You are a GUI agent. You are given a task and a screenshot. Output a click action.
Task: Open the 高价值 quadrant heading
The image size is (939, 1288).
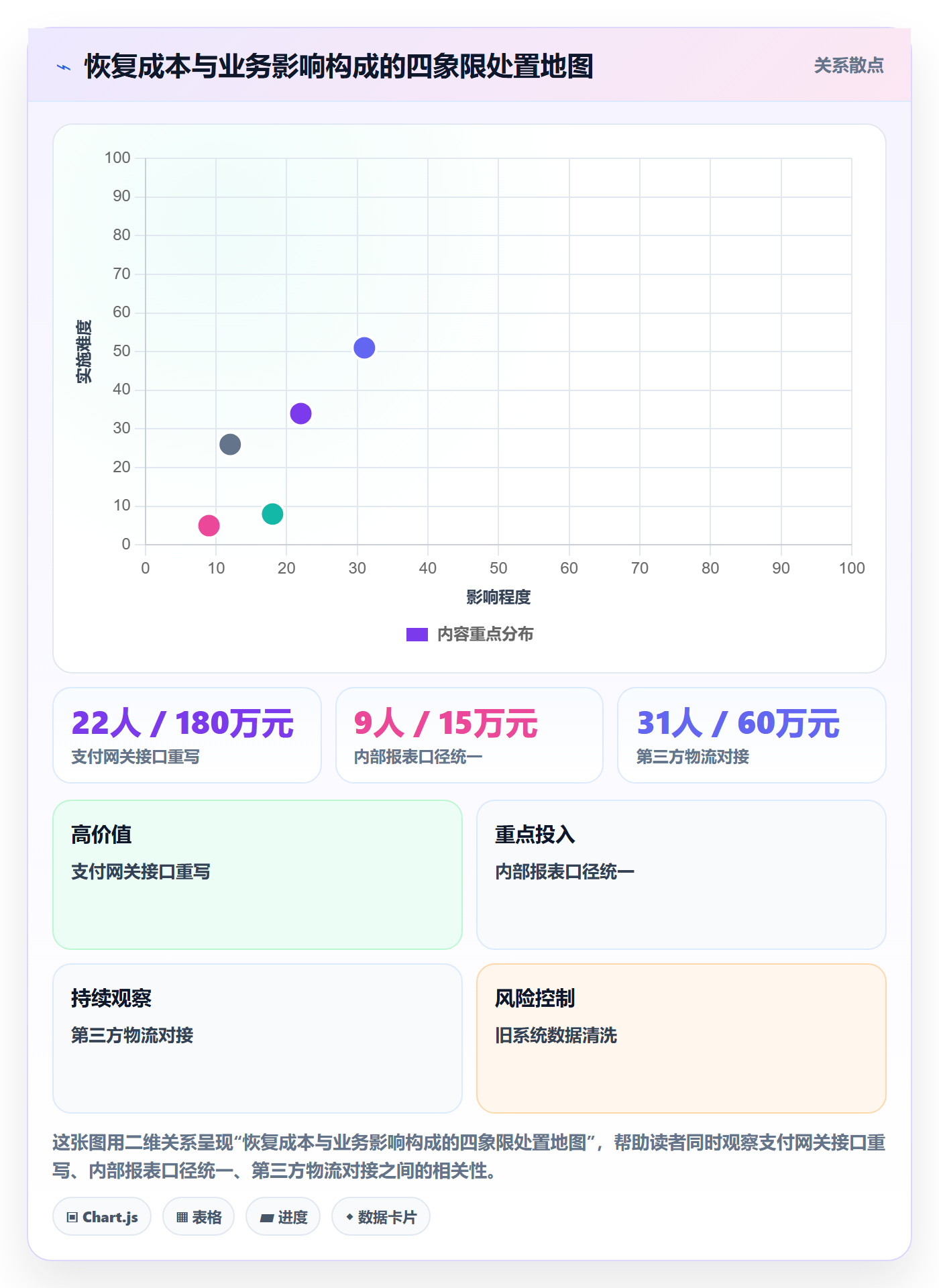tap(101, 835)
